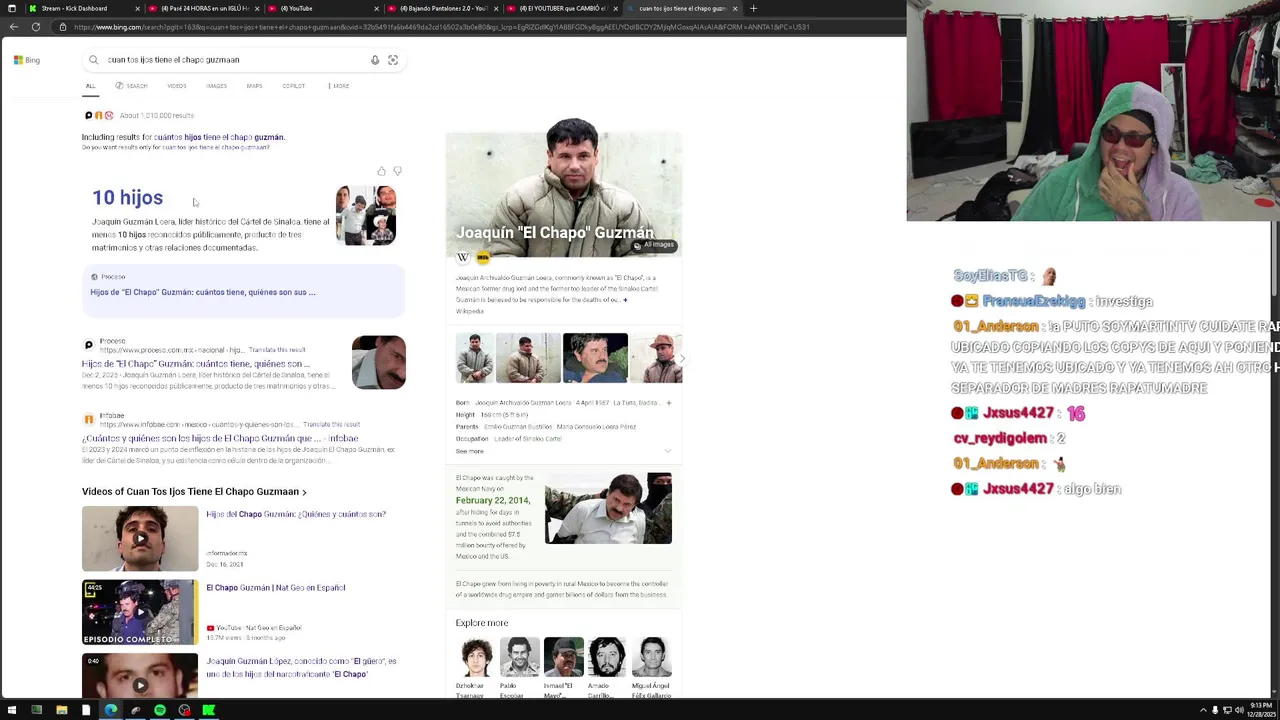The image size is (1280, 720).
Task: Play the Nat Geo en Español video thumbnail
Action: (x=140, y=612)
